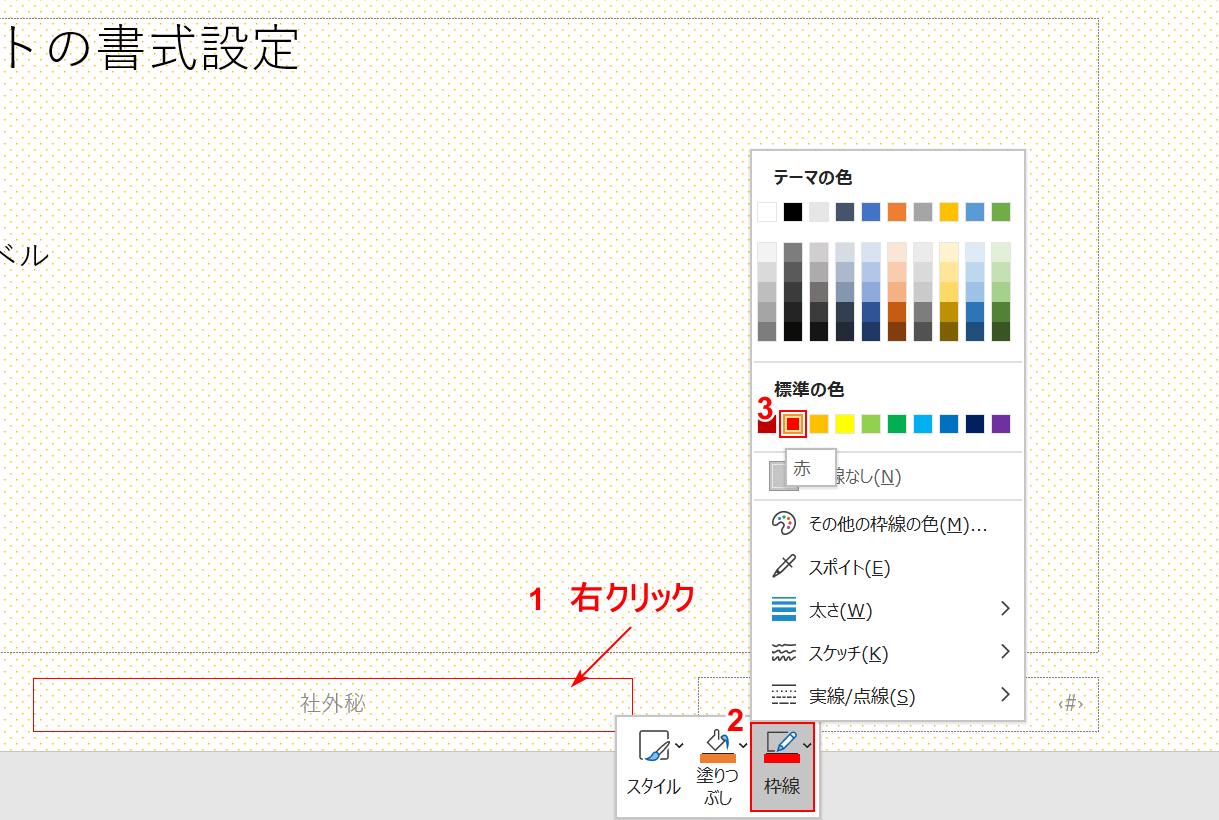Choose the darkest navy shade in the blue column
1219x820 pixels.
coord(871,331)
